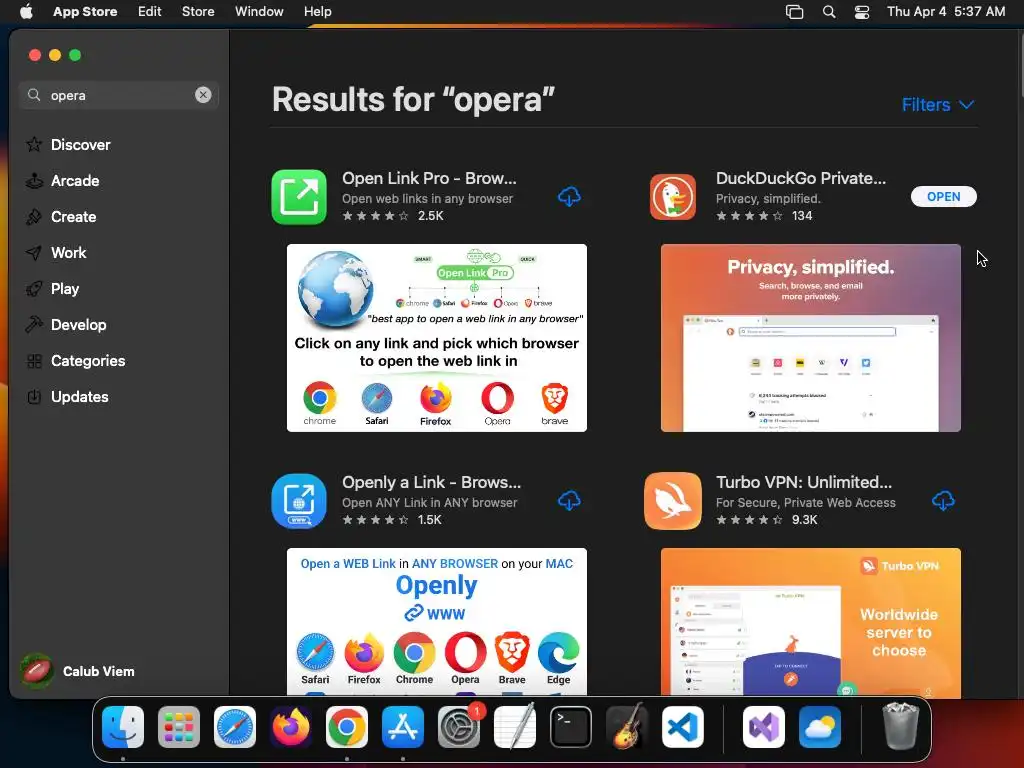Open Control Center in menu bar

pos(862,11)
